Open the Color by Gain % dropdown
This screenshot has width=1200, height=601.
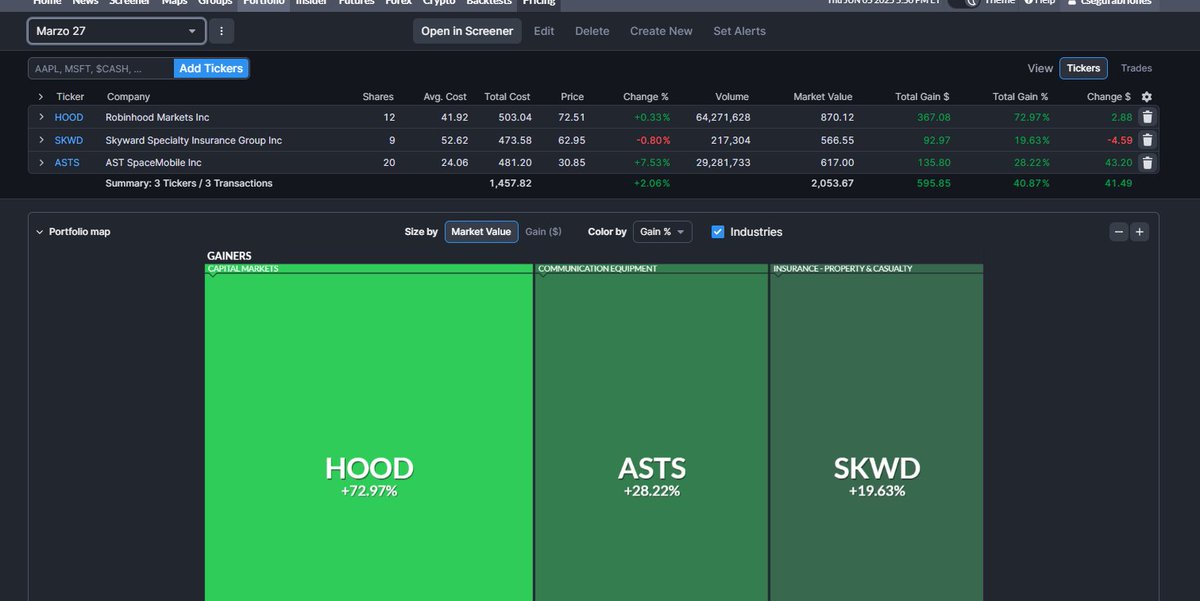[662, 232]
